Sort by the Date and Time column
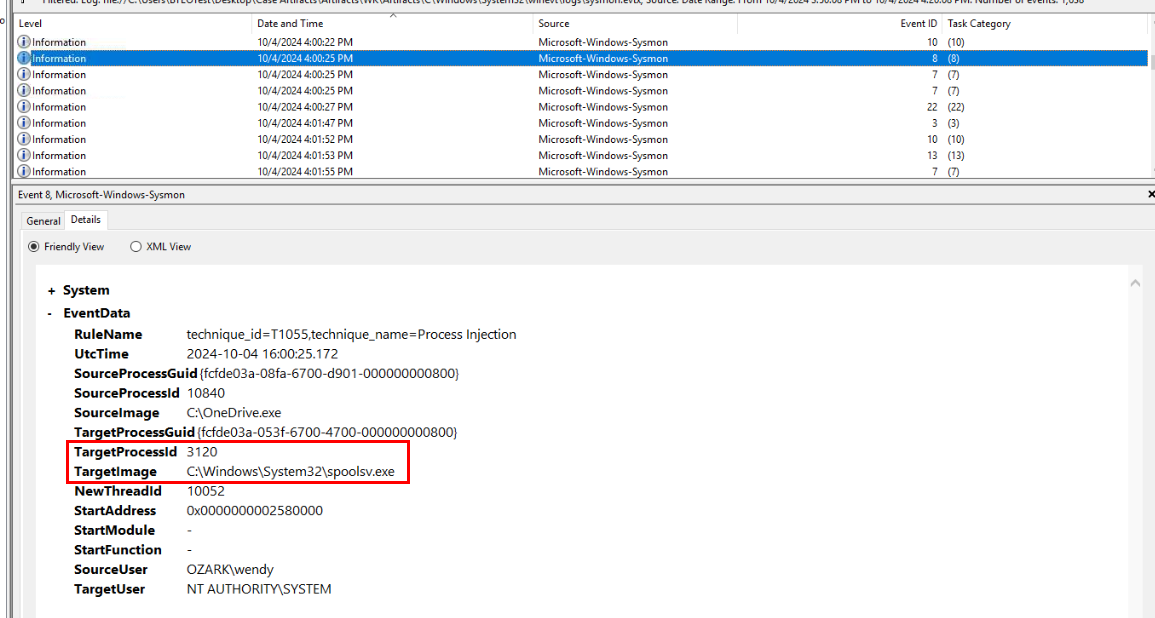This screenshot has width=1155, height=618. coord(290,23)
